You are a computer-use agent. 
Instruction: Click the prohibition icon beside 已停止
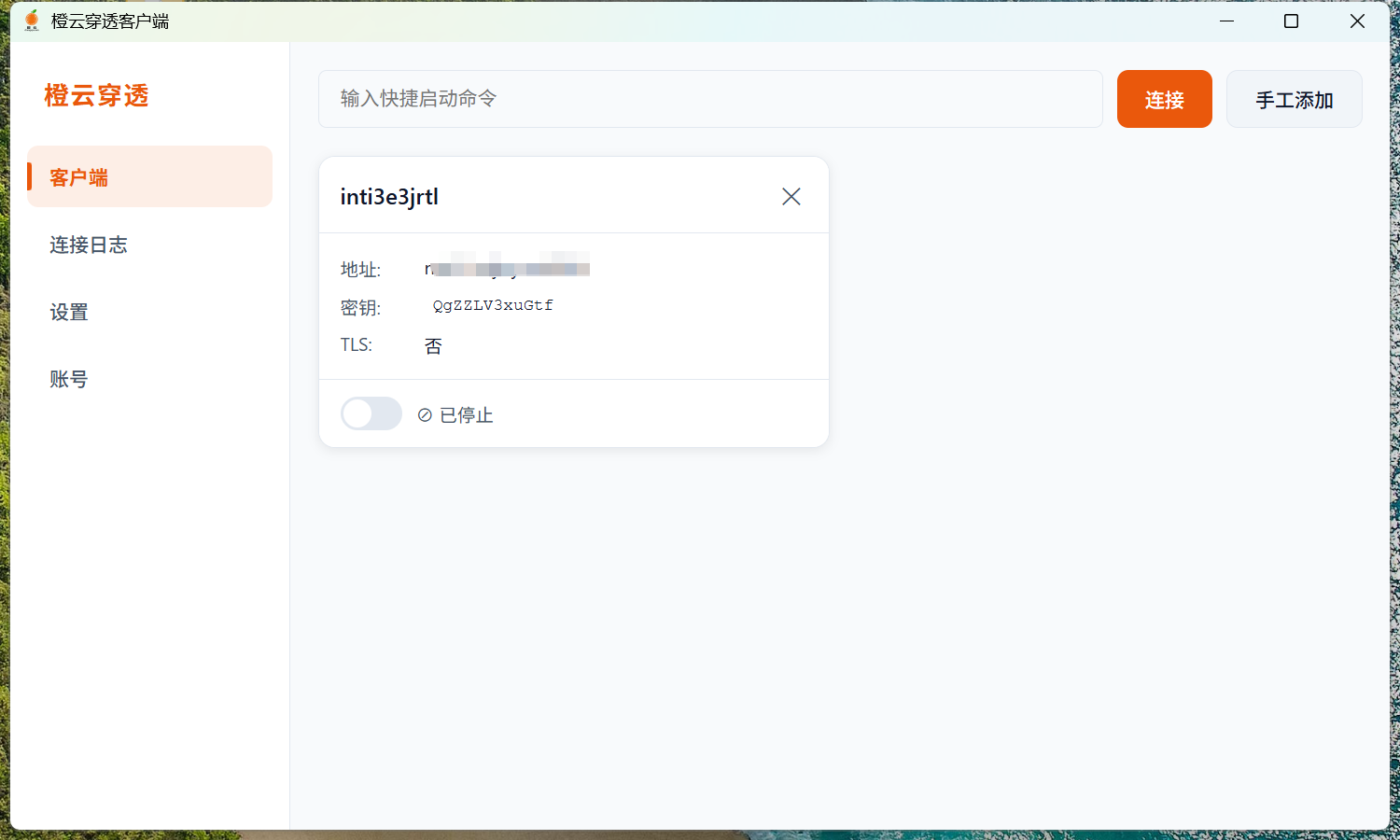click(426, 414)
